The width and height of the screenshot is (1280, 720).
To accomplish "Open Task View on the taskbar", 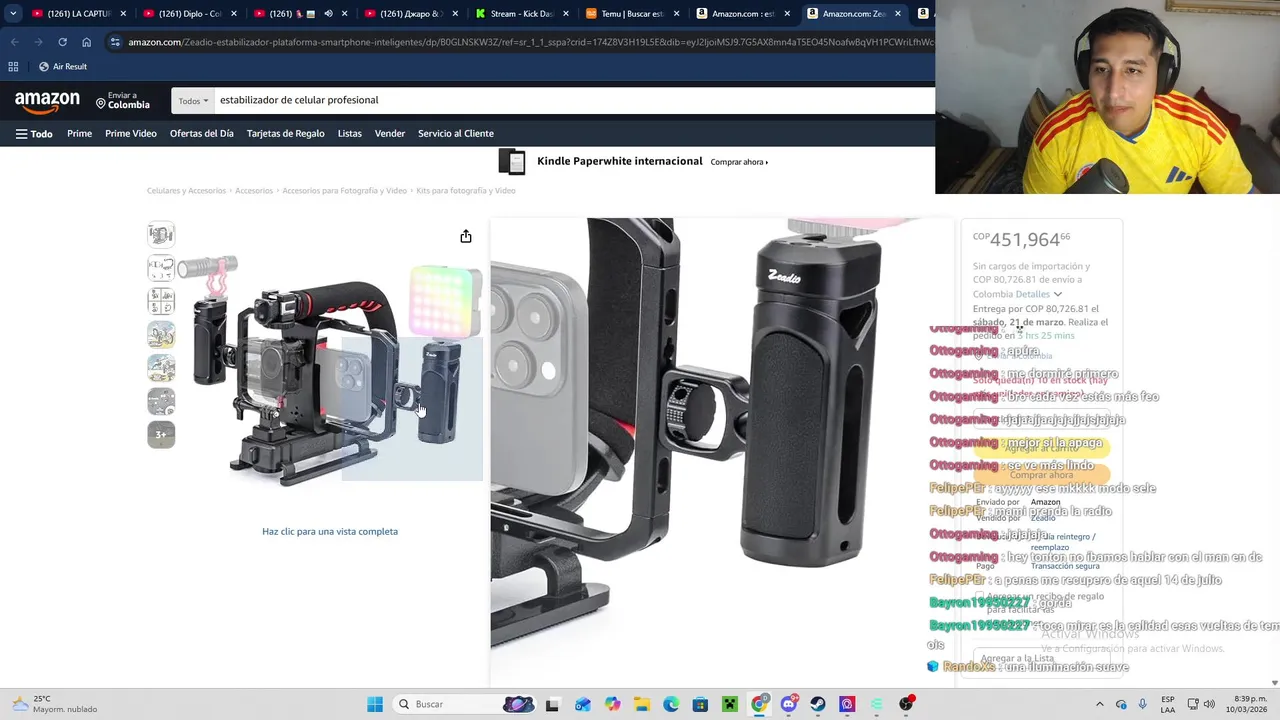I will [x=552, y=704].
